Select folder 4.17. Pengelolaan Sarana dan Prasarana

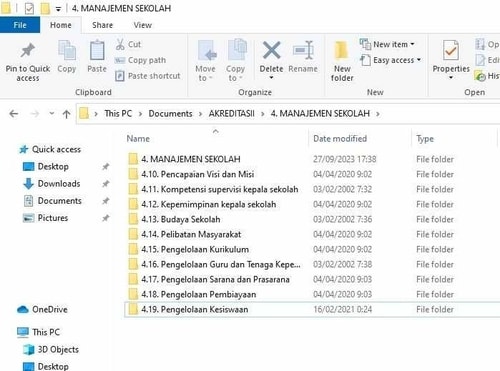pos(209,279)
